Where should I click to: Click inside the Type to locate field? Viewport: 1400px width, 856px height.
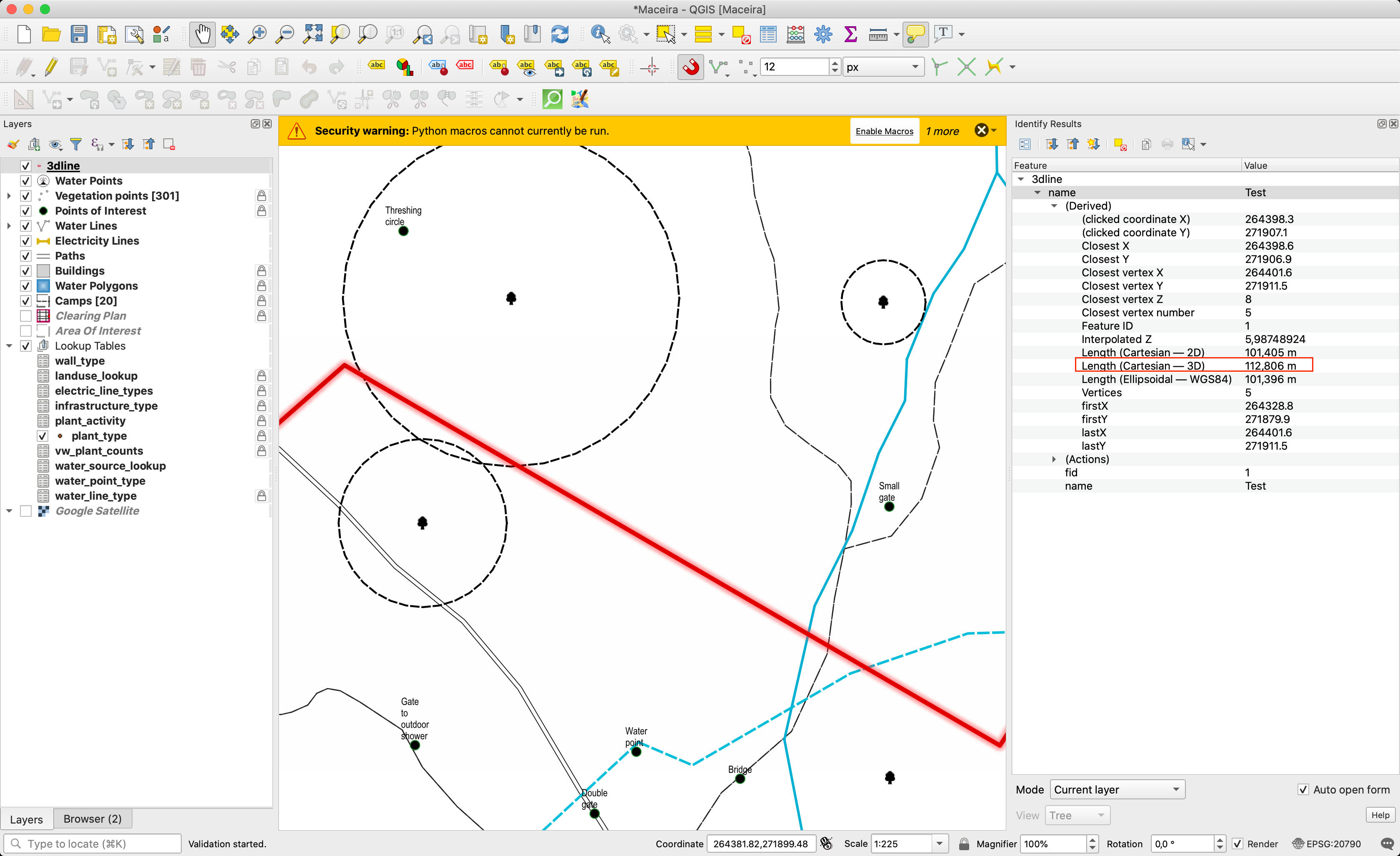[91, 843]
